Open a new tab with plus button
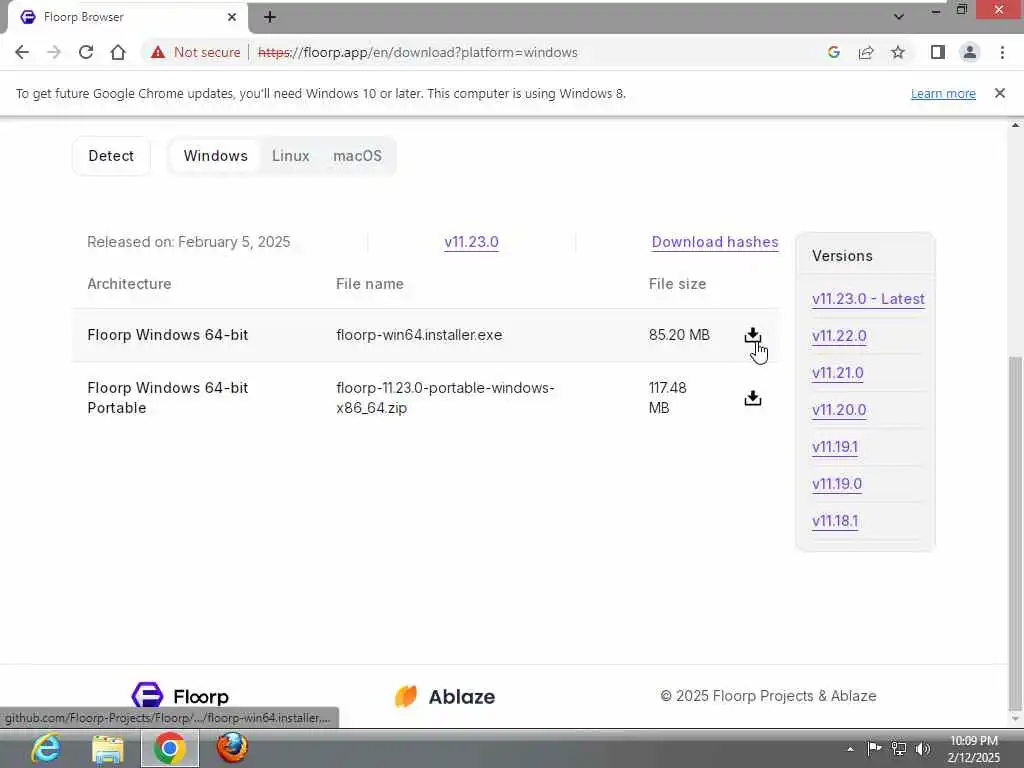Viewport: 1024px width, 768px height. click(270, 17)
